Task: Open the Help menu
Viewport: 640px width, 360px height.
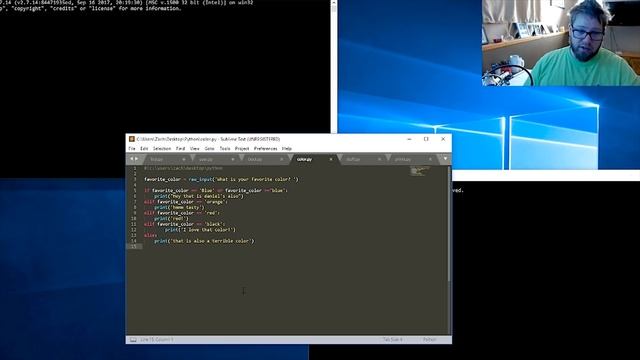Action: pyautogui.click(x=287, y=149)
